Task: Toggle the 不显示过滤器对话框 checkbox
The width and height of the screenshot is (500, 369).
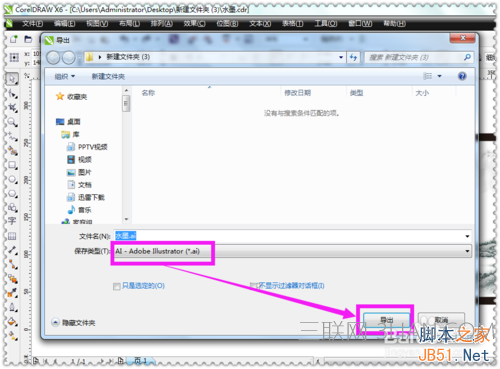Action: [x=254, y=286]
